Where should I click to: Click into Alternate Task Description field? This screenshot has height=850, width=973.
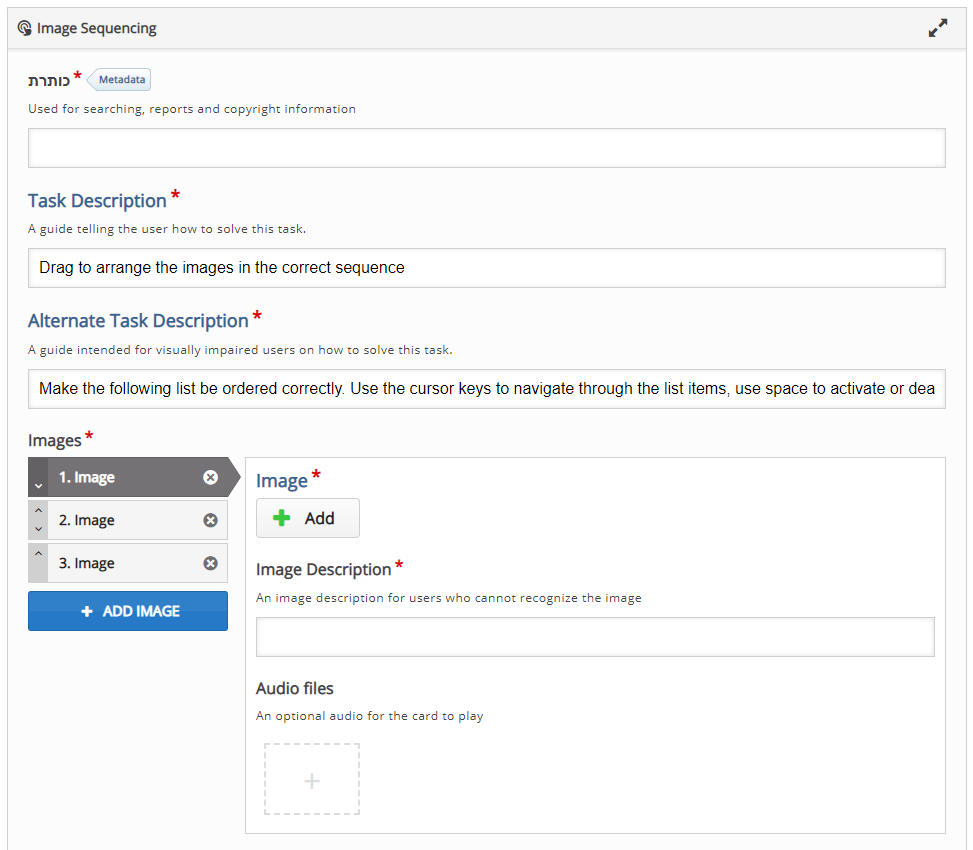tap(486, 388)
